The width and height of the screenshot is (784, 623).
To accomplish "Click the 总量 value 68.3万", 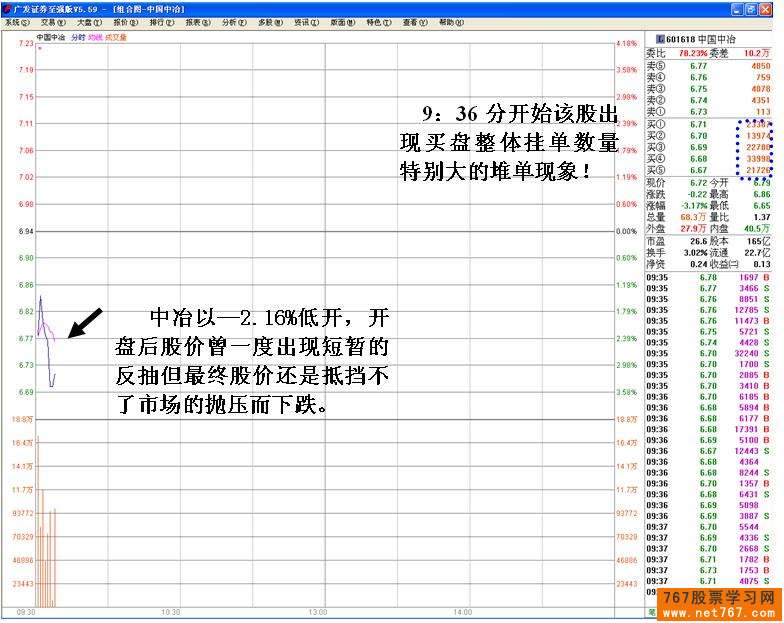I will [x=694, y=218].
